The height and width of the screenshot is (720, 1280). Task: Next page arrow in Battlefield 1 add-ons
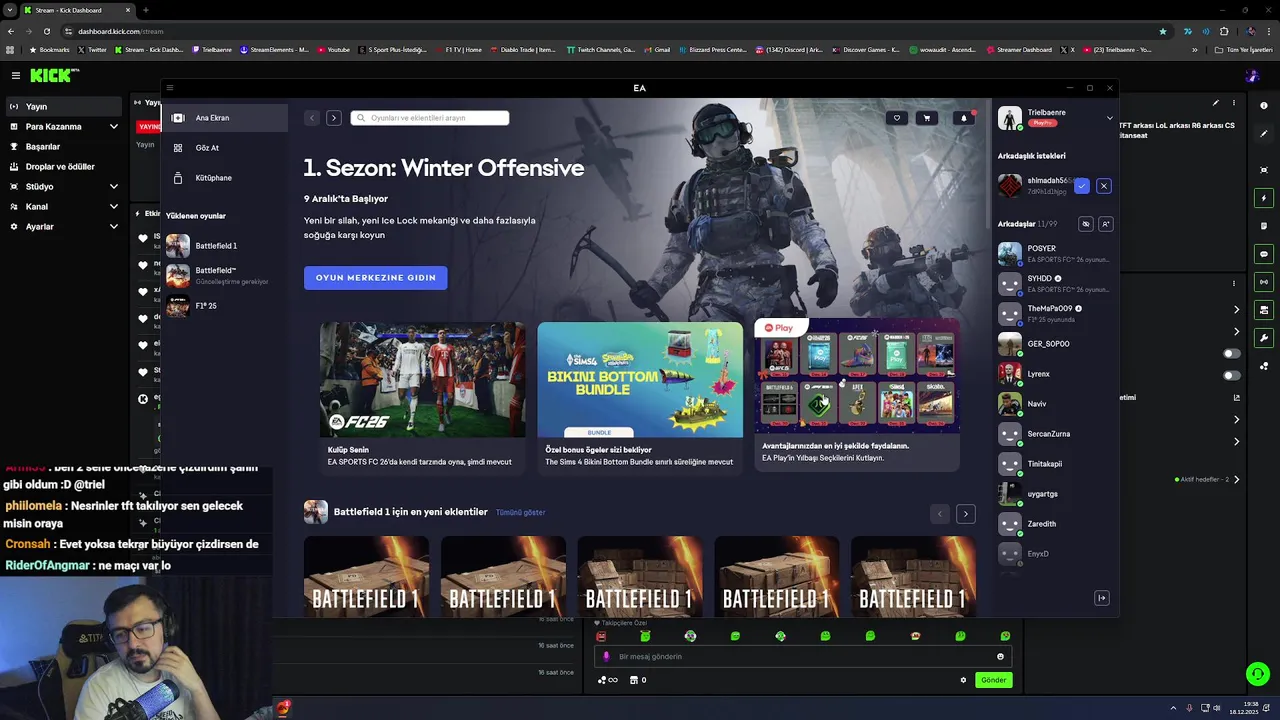(x=965, y=514)
